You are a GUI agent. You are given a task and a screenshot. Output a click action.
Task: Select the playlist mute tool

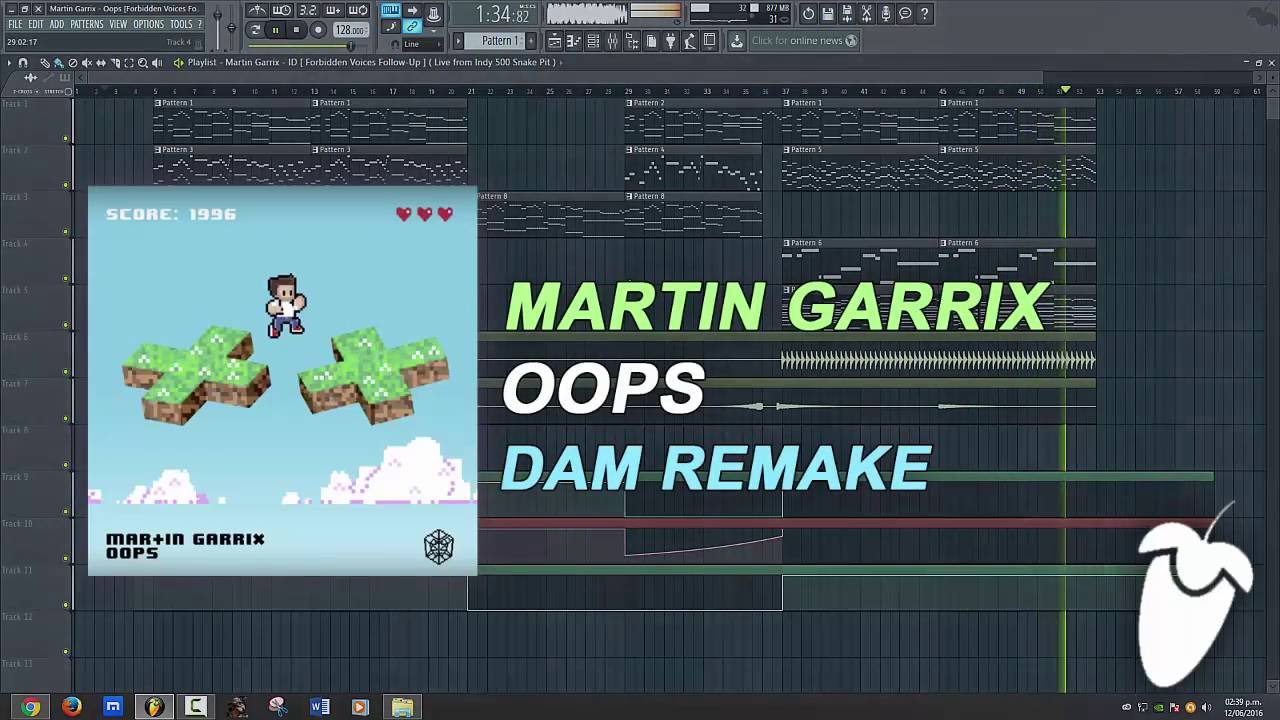(86, 62)
